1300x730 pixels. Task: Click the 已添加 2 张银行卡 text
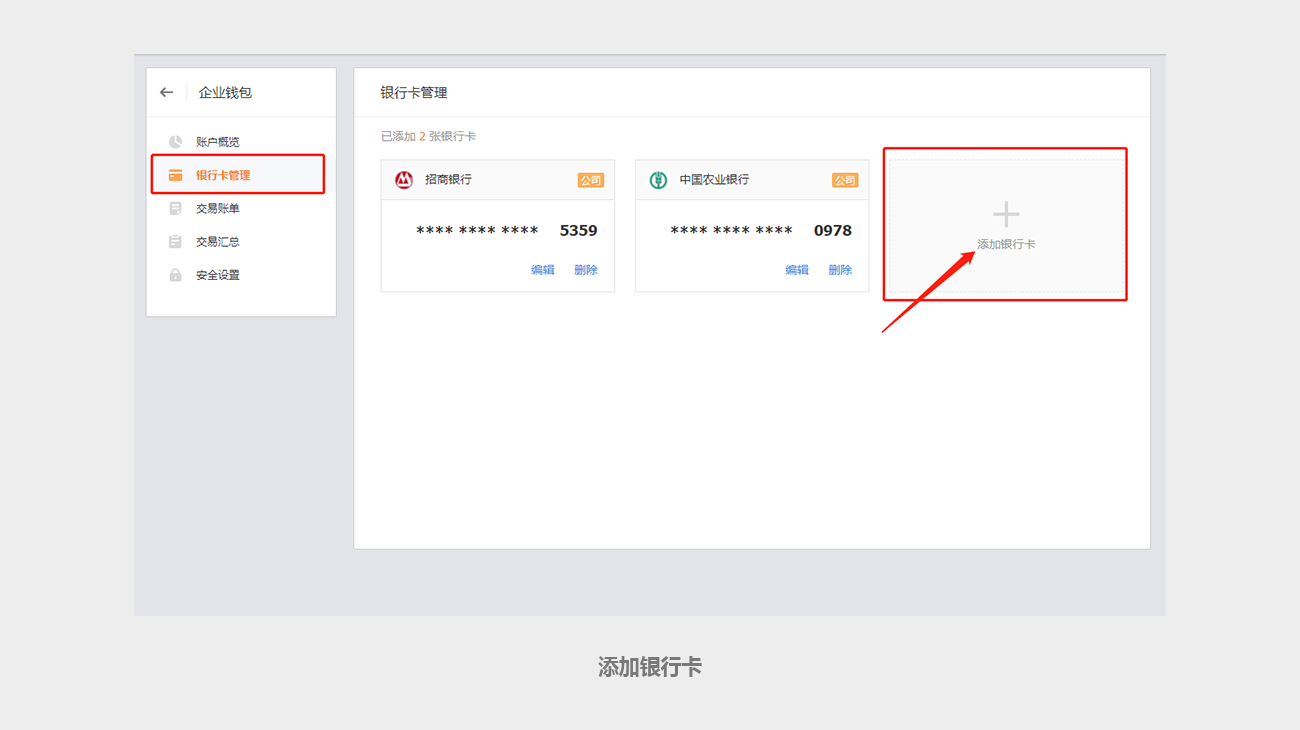click(x=428, y=136)
